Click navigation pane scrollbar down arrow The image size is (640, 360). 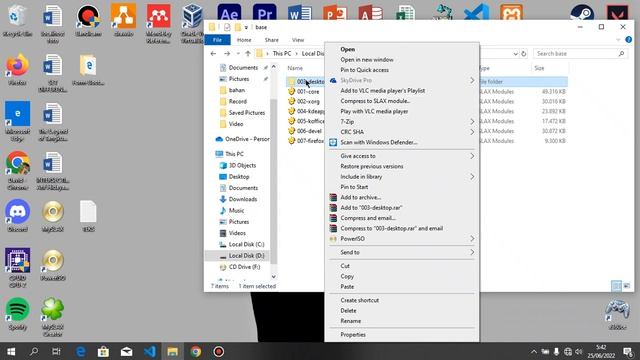point(273,276)
